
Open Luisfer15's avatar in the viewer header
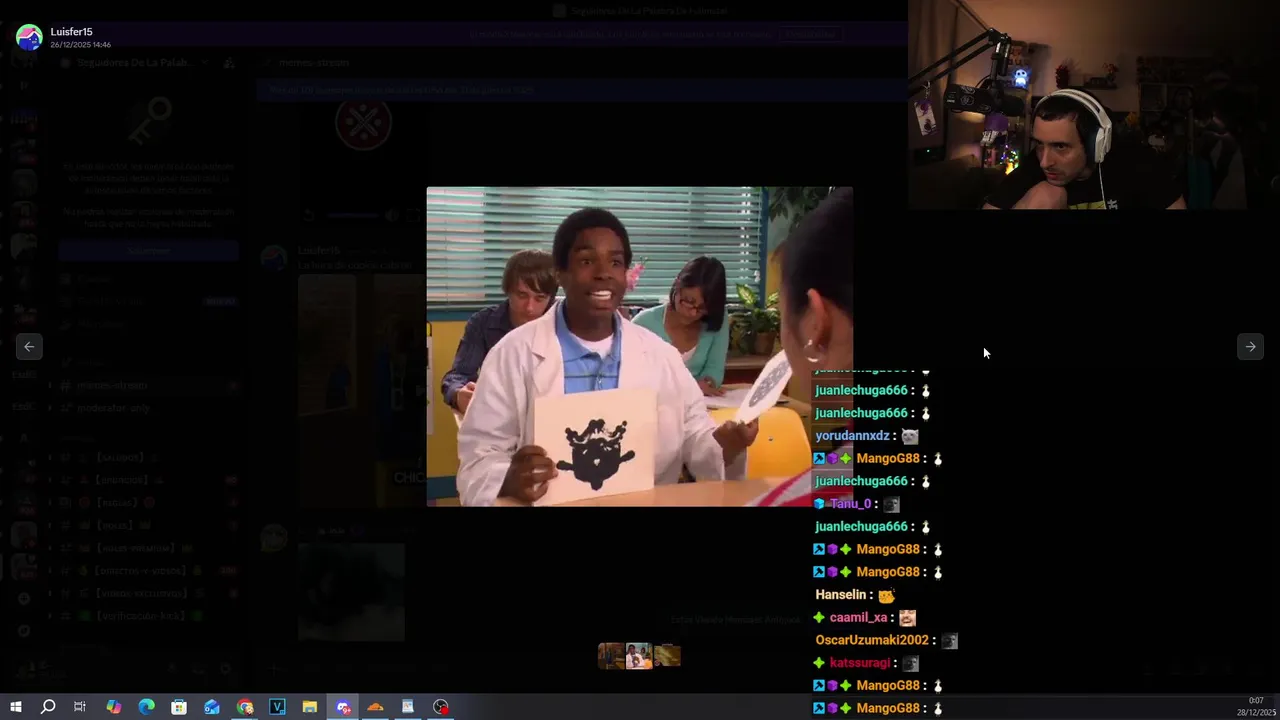pyautogui.click(x=29, y=38)
